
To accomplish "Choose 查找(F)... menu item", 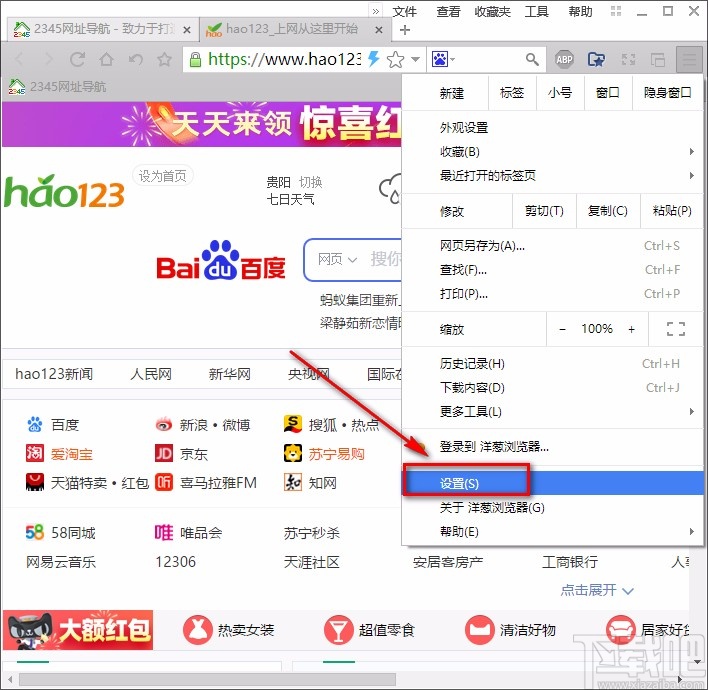I will click(552, 270).
